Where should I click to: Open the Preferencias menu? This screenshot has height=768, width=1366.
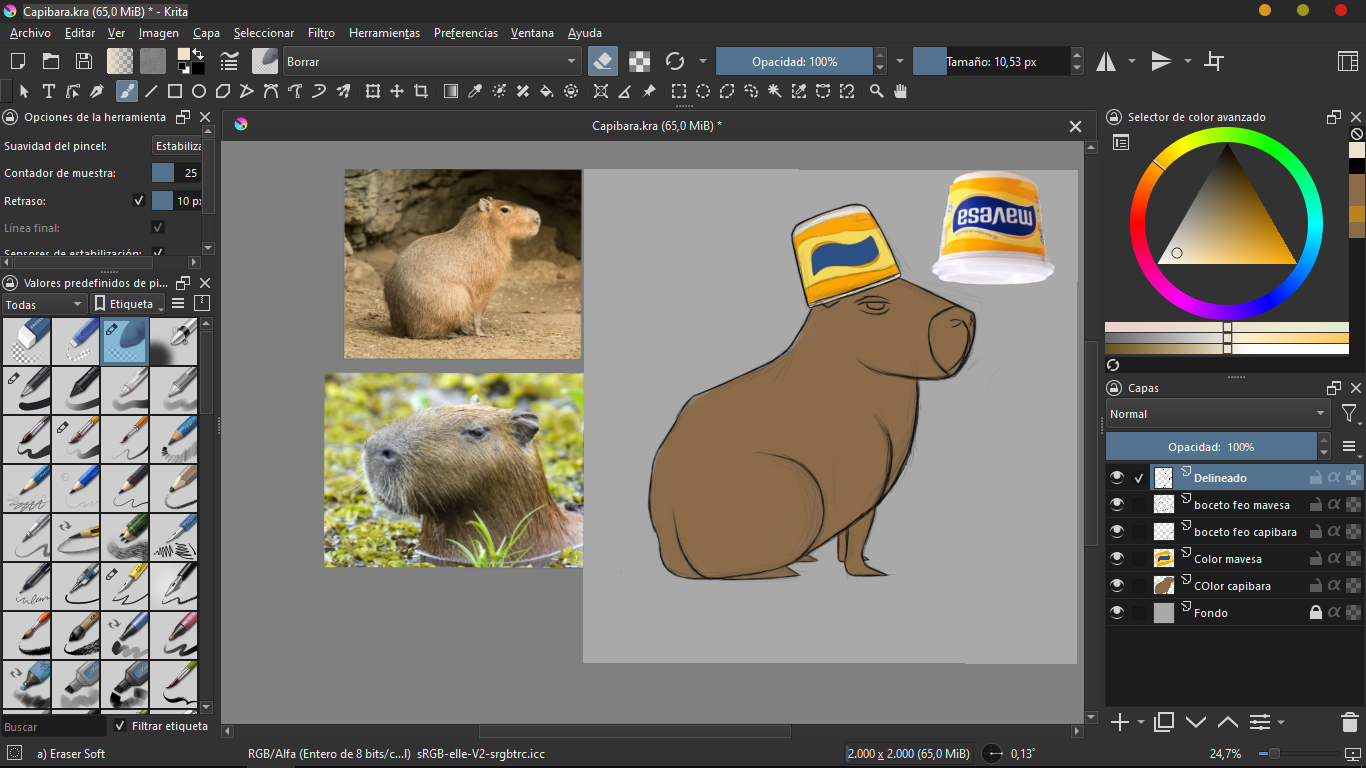pos(465,33)
